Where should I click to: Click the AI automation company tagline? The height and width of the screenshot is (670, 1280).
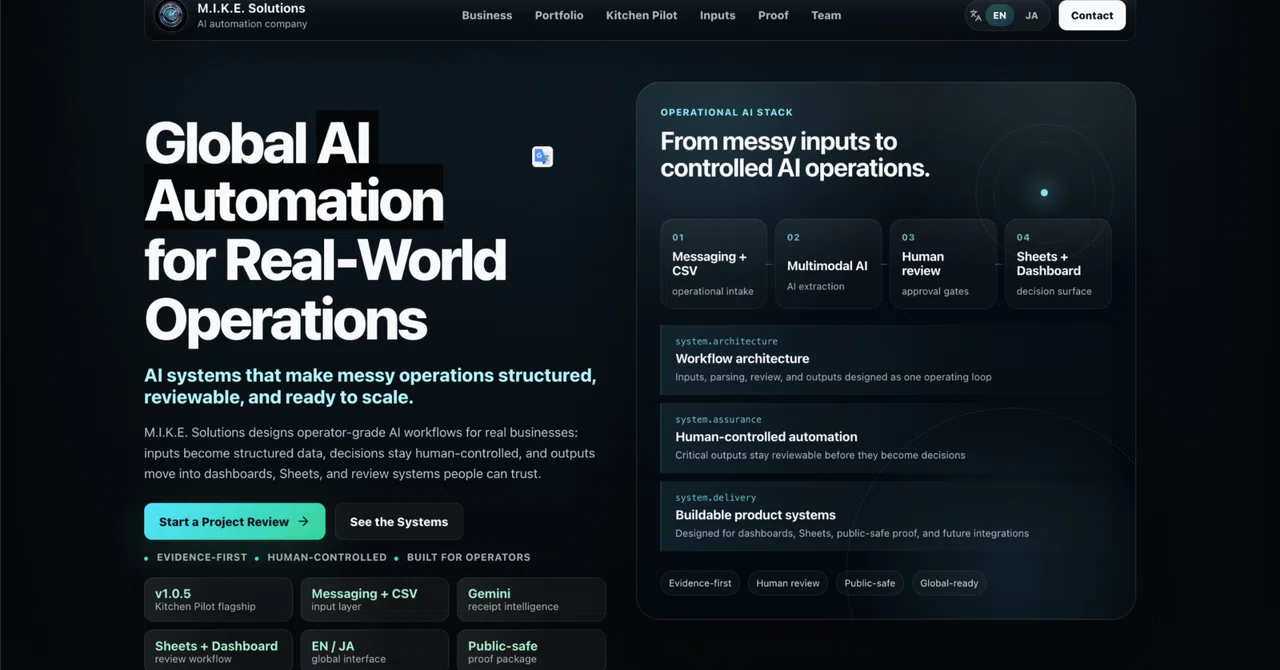pyautogui.click(x=252, y=24)
